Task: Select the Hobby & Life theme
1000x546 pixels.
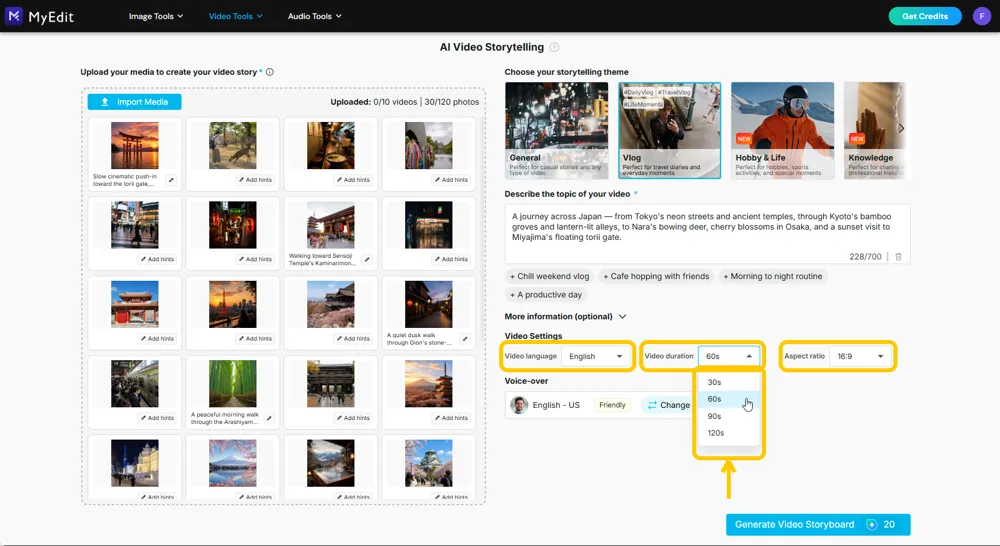Action: 783,130
